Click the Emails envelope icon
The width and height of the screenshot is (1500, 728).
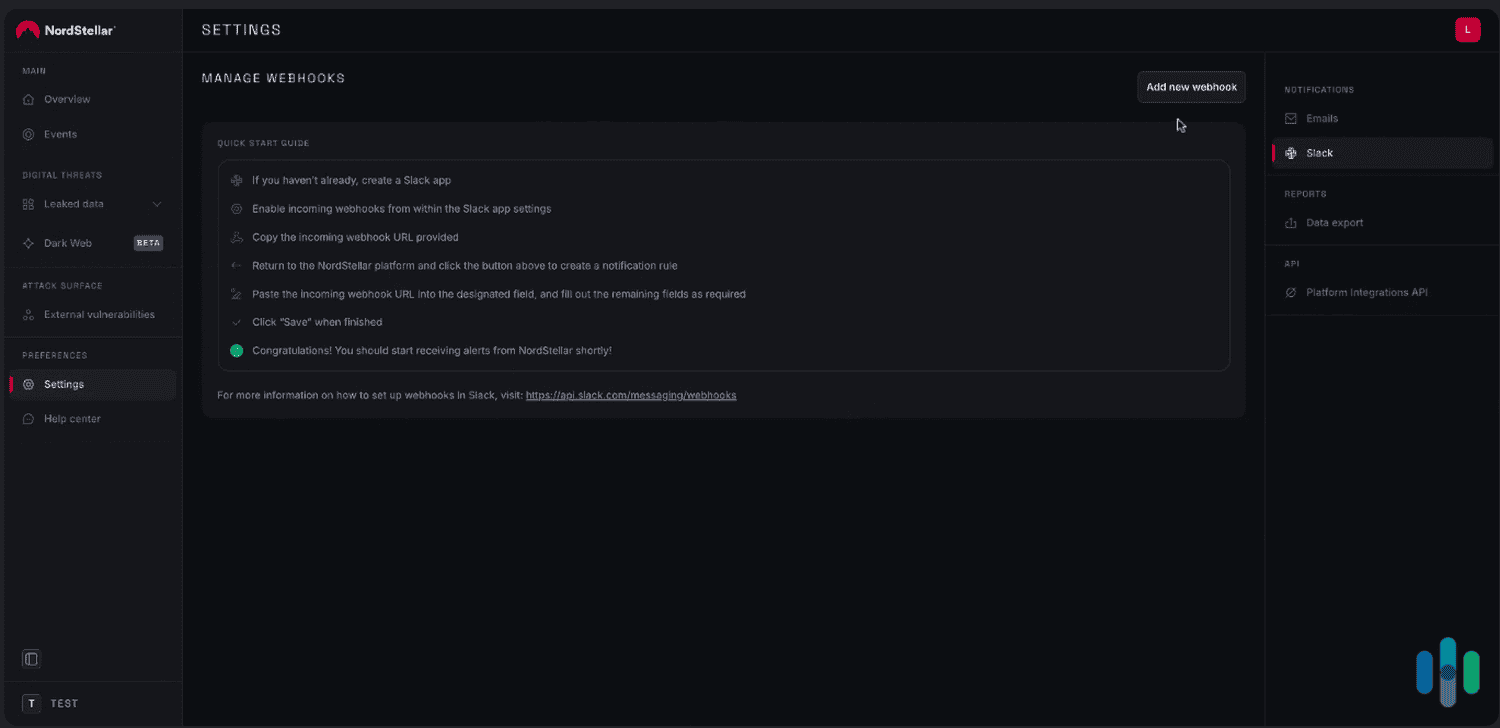[x=1291, y=118]
